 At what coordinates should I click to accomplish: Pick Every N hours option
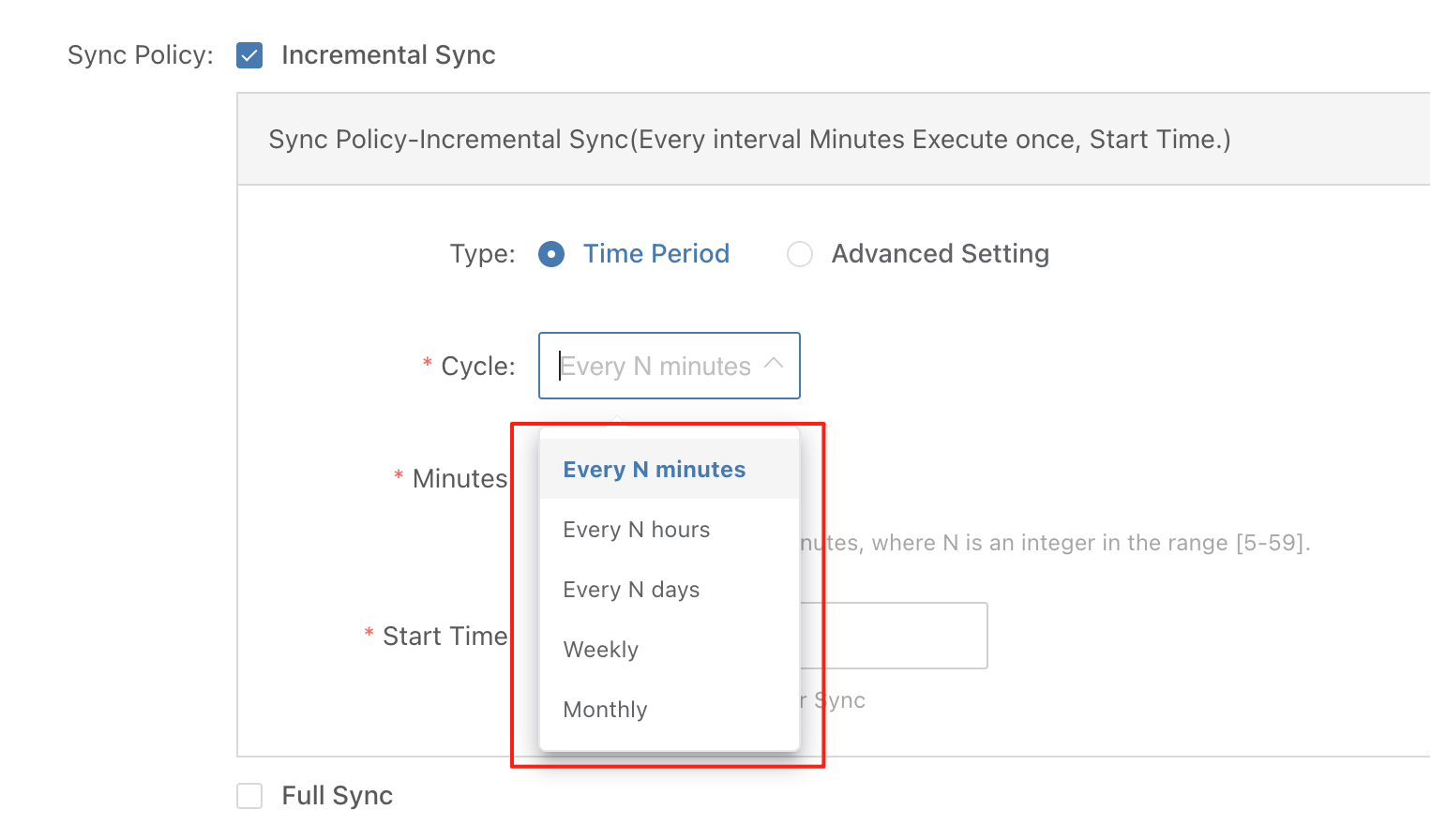636,530
